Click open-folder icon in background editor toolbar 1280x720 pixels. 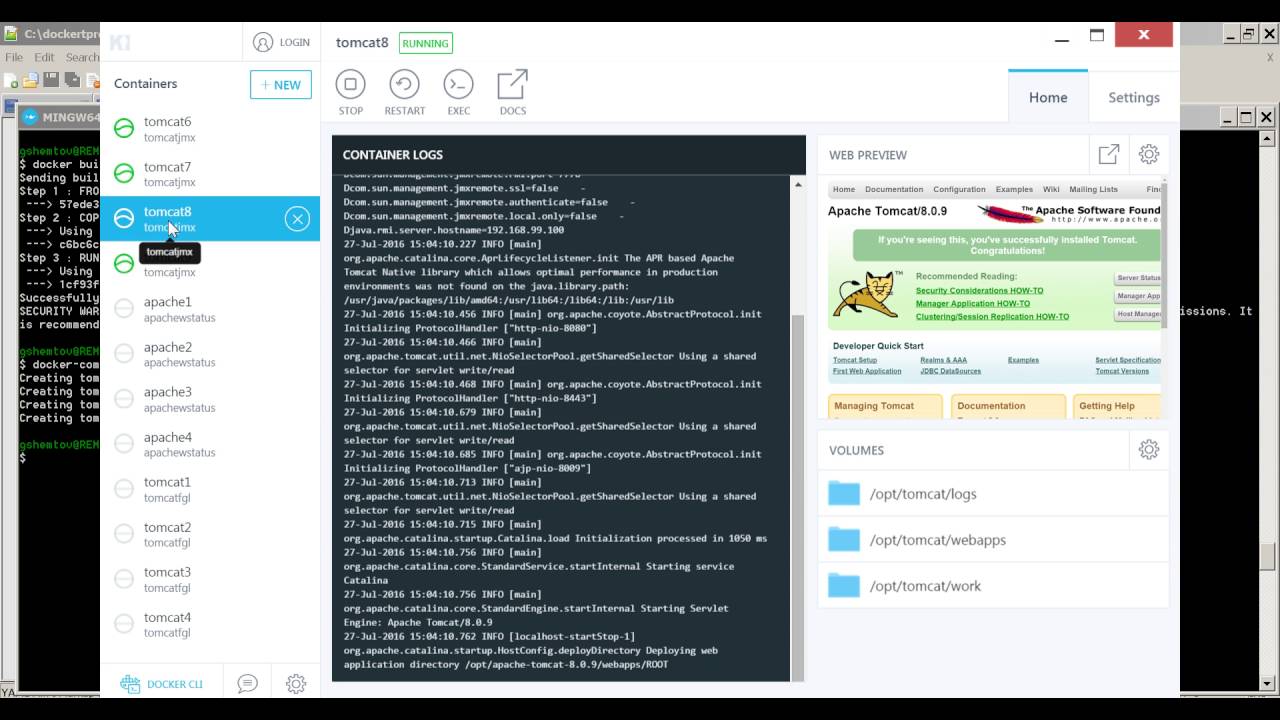point(30,80)
